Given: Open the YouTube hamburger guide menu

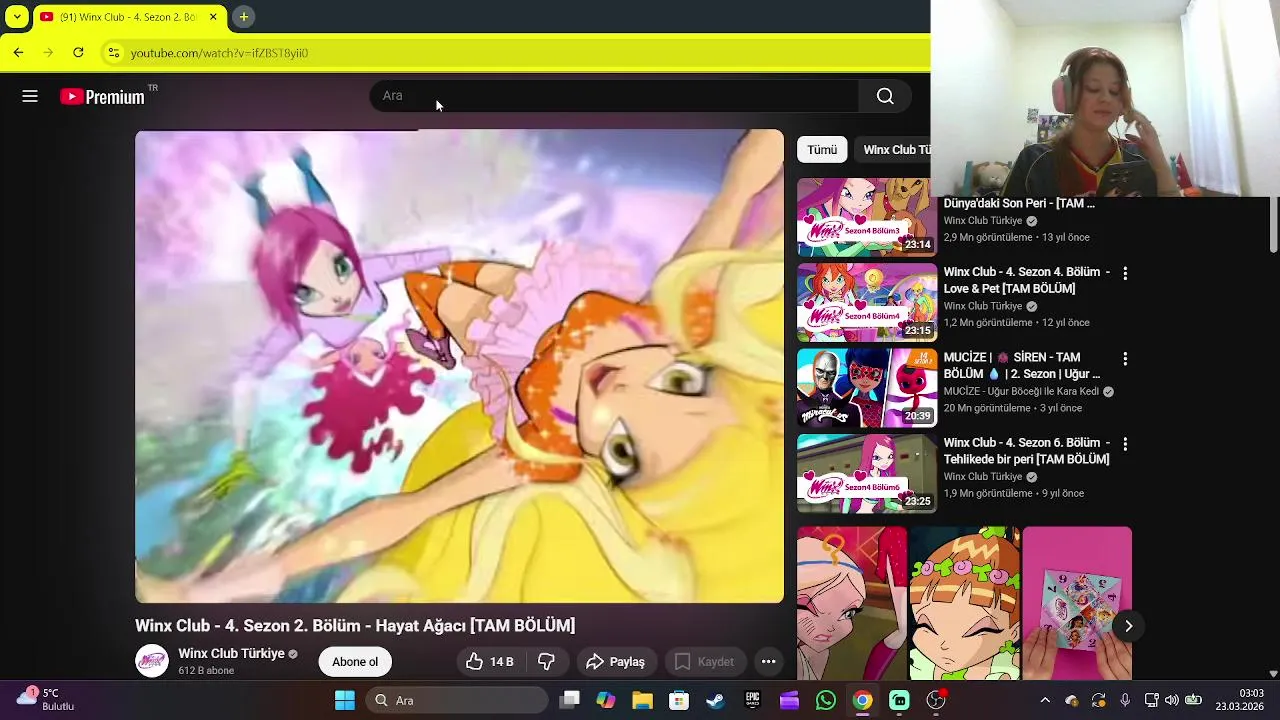Looking at the screenshot, I should 30,96.
